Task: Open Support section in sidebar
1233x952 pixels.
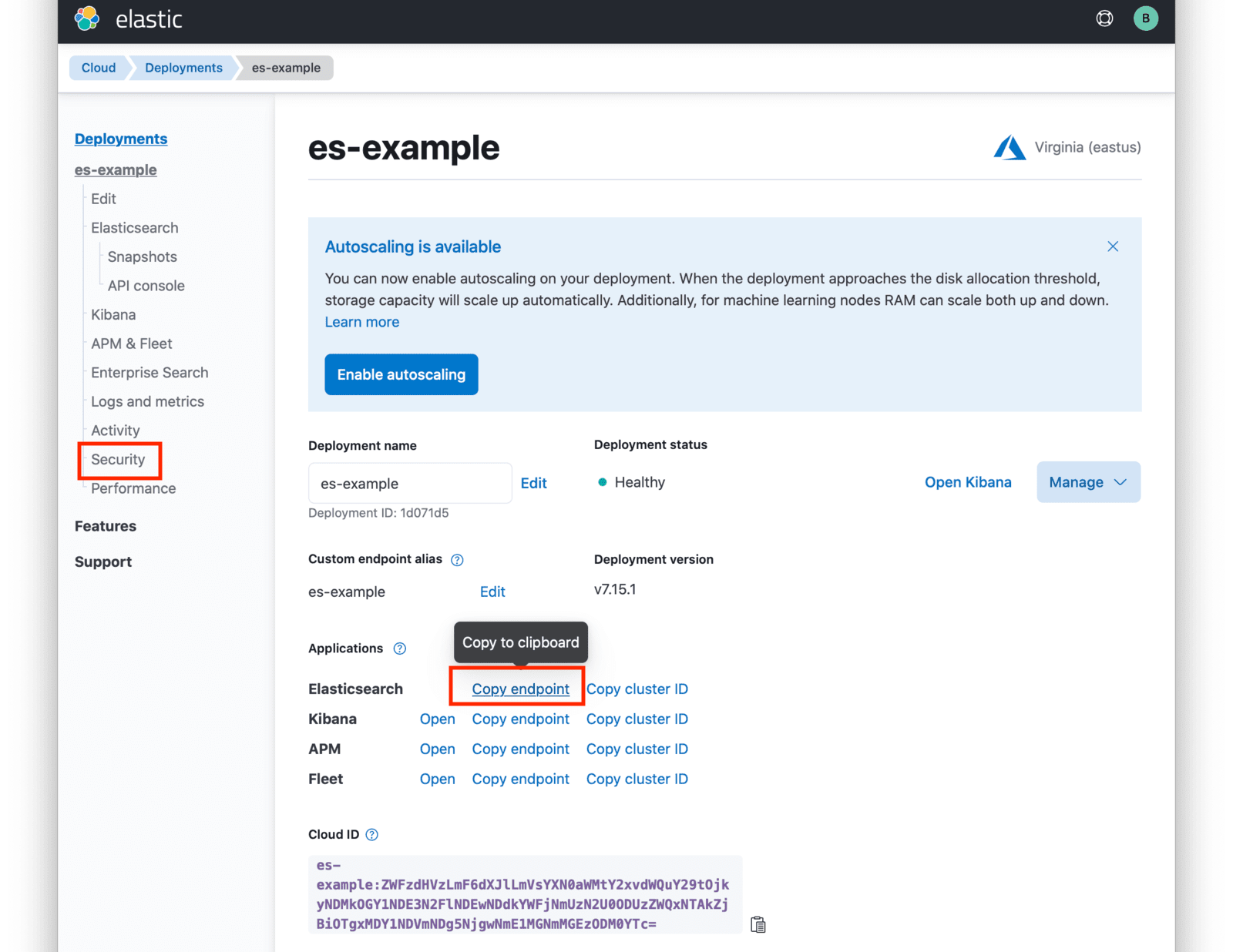Action: click(x=103, y=561)
